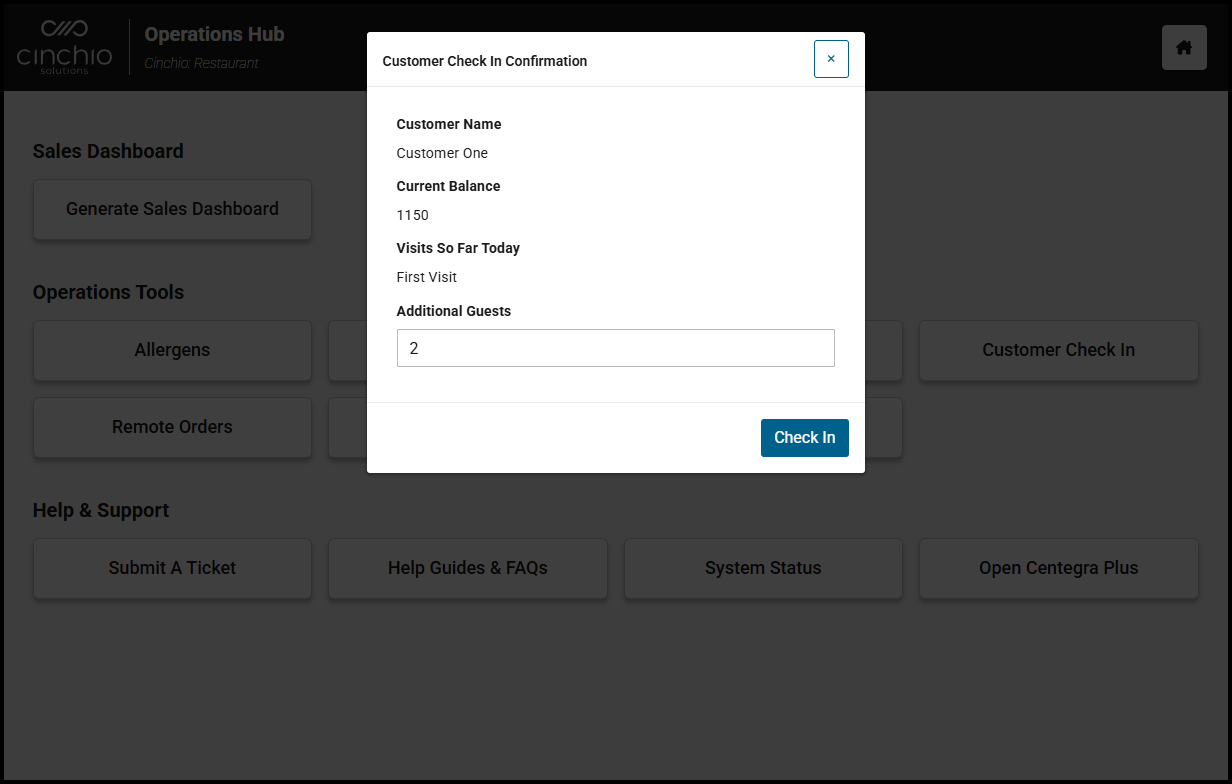
Task: Launch Open Centegra Plus
Action: (x=1058, y=568)
